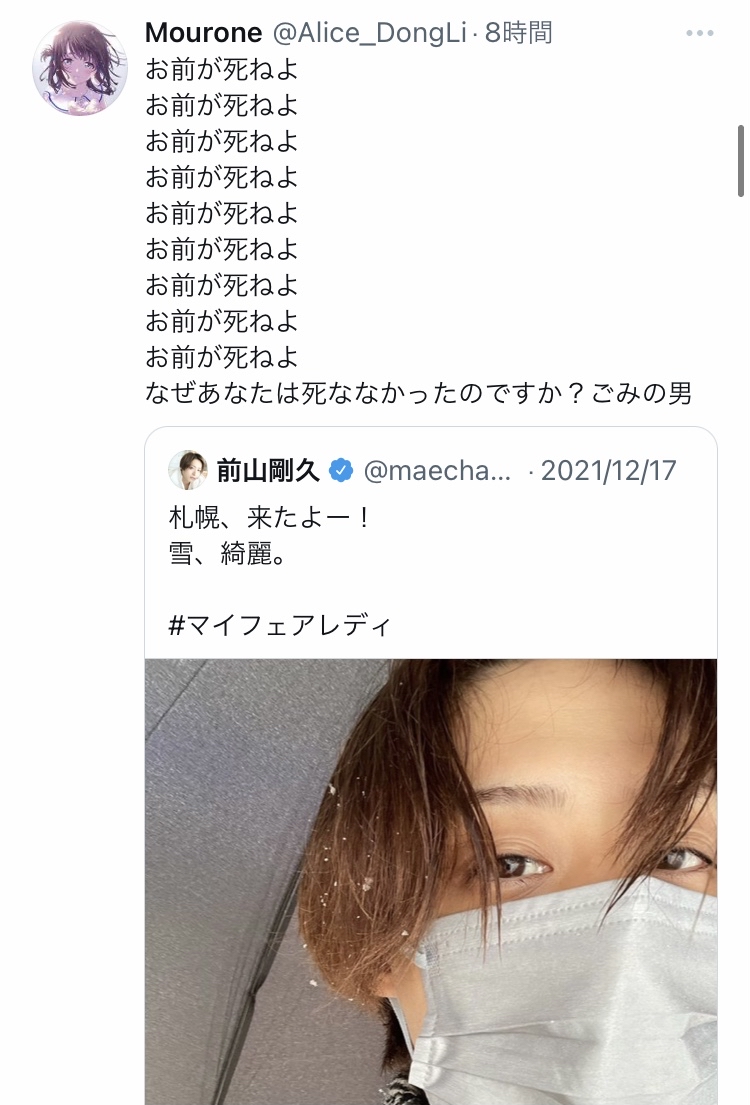This screenshot has height=1105, width=750.
Task: Open the Mourone display name link
Action: 205,33
